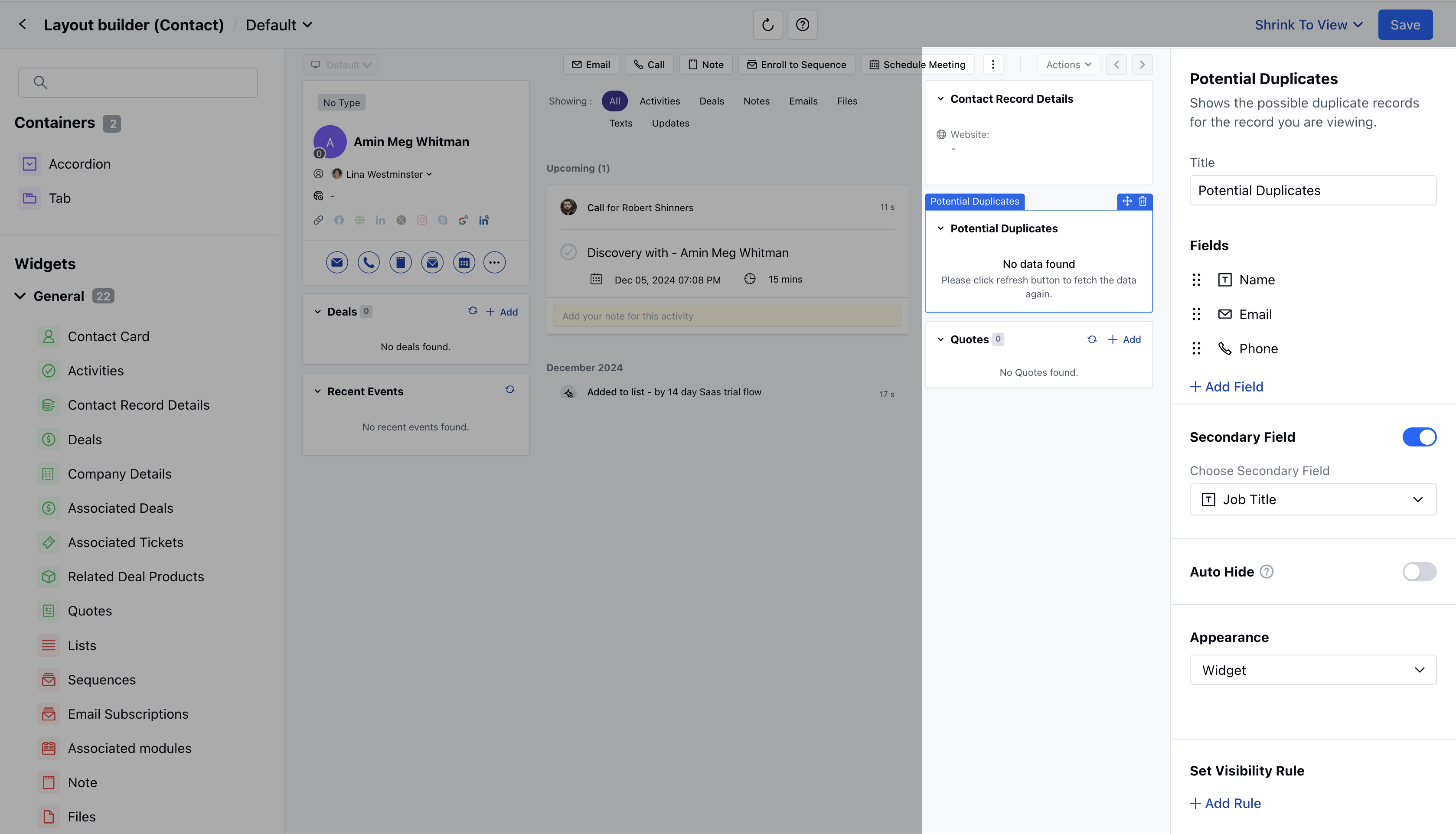Click the back arrow next to Layout builder
Screen dimensions: 1456x834
tap(23, 25)
